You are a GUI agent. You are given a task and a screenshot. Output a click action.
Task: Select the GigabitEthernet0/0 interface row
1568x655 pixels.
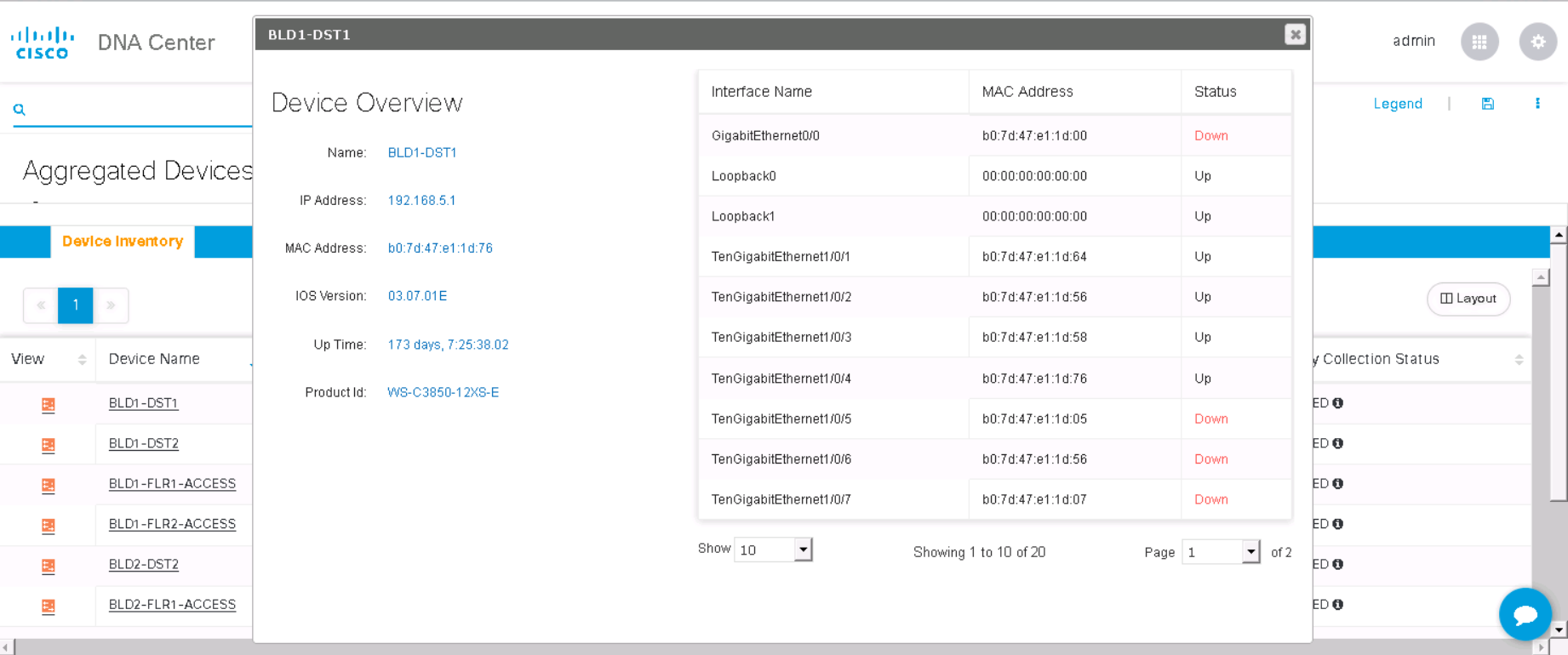coord(995,136)
